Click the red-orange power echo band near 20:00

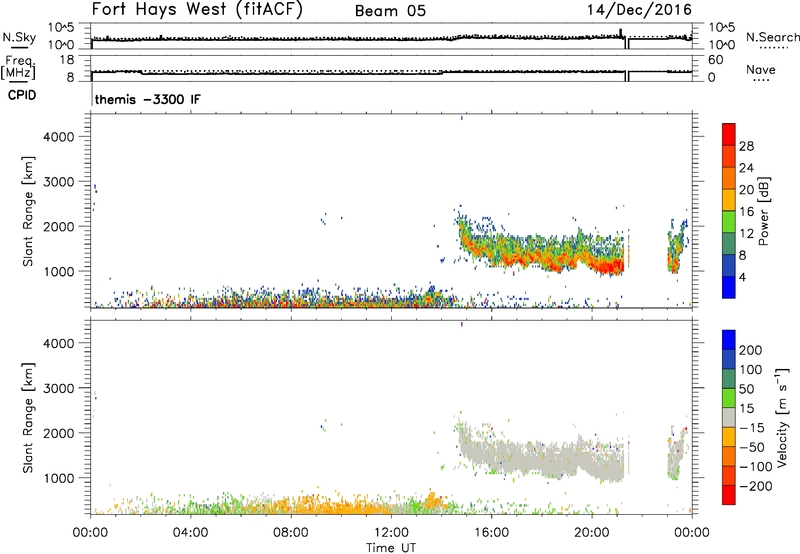[605, 265]
